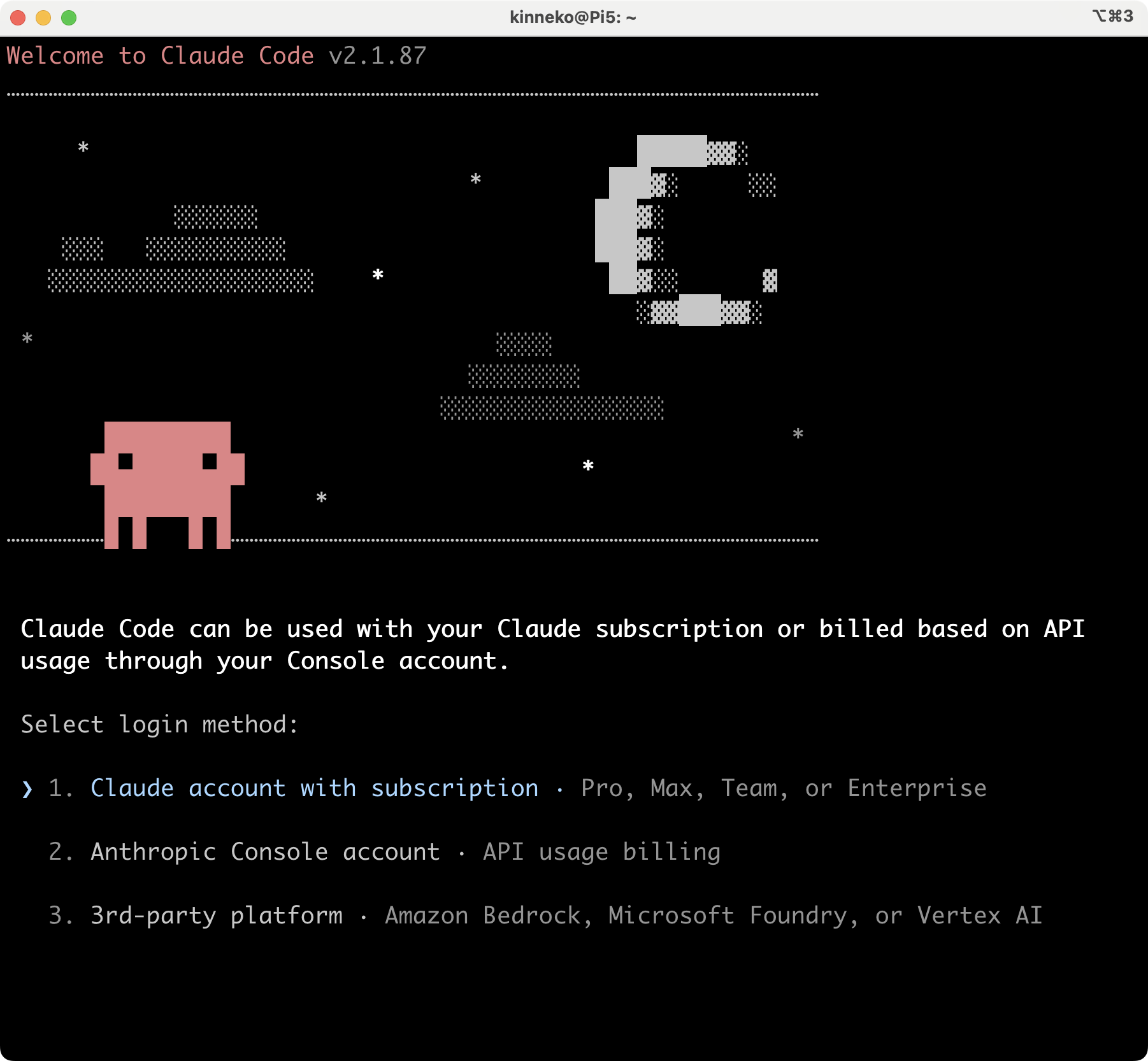Click the ⌥⌘3 shortcut indicator in title bar
Viewport: 1148px width, 1061px height.
coord(1112,17)
